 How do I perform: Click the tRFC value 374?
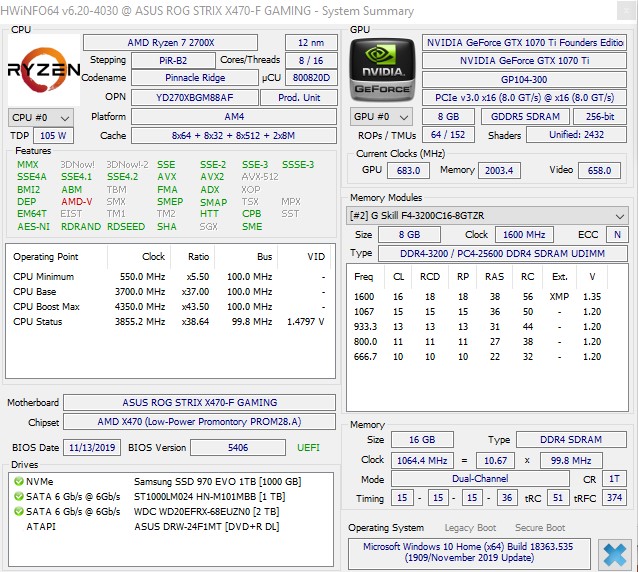614,498
